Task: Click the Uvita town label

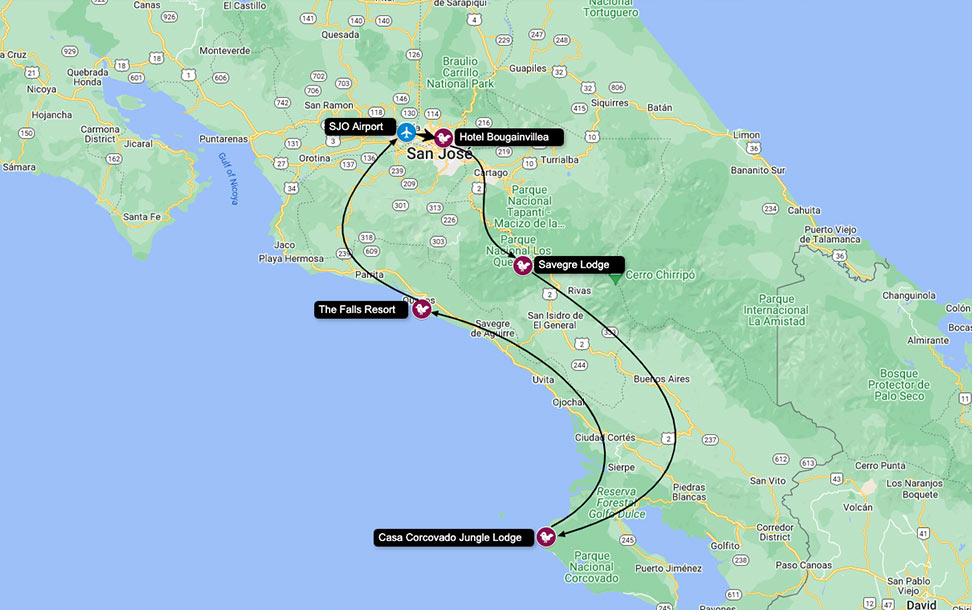Action: [543, 379]
